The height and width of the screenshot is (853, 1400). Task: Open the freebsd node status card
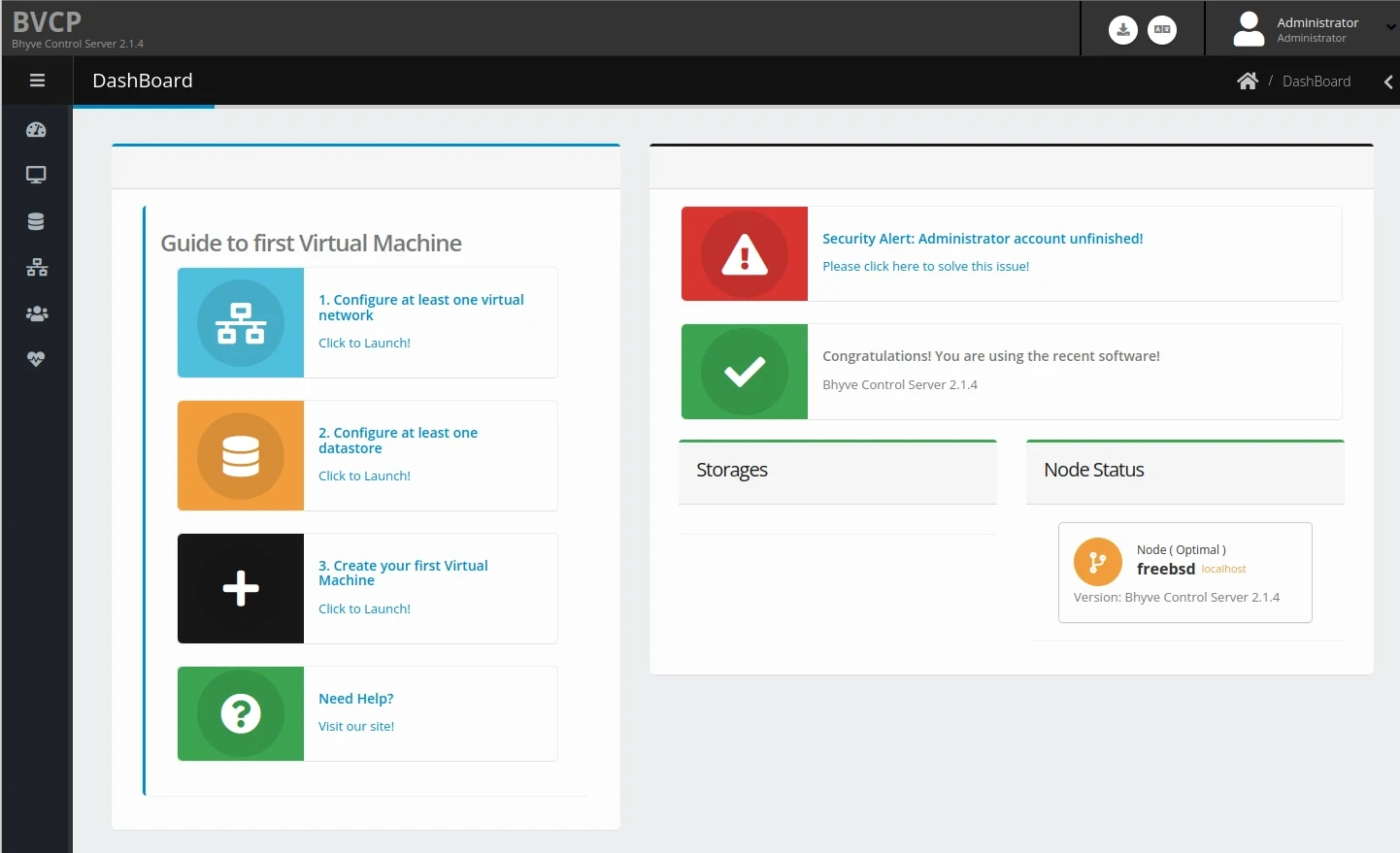[x=1184, y=573]
